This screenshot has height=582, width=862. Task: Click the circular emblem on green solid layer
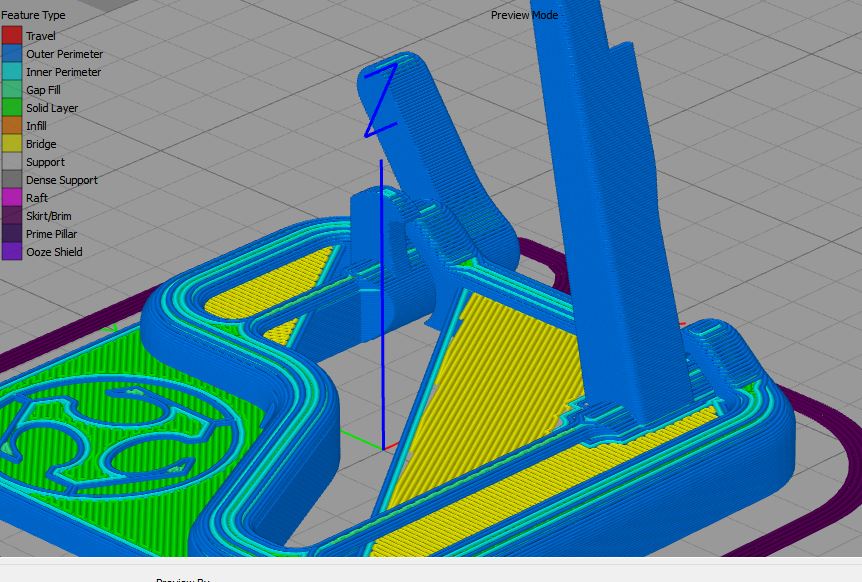(118, 434)
